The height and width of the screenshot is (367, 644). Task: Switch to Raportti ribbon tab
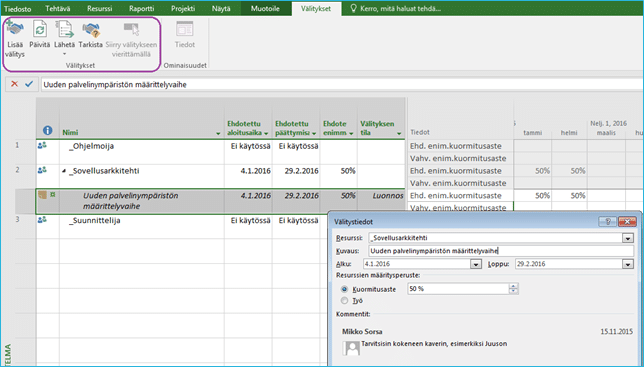pyautogui.click(x=141, y=9)
